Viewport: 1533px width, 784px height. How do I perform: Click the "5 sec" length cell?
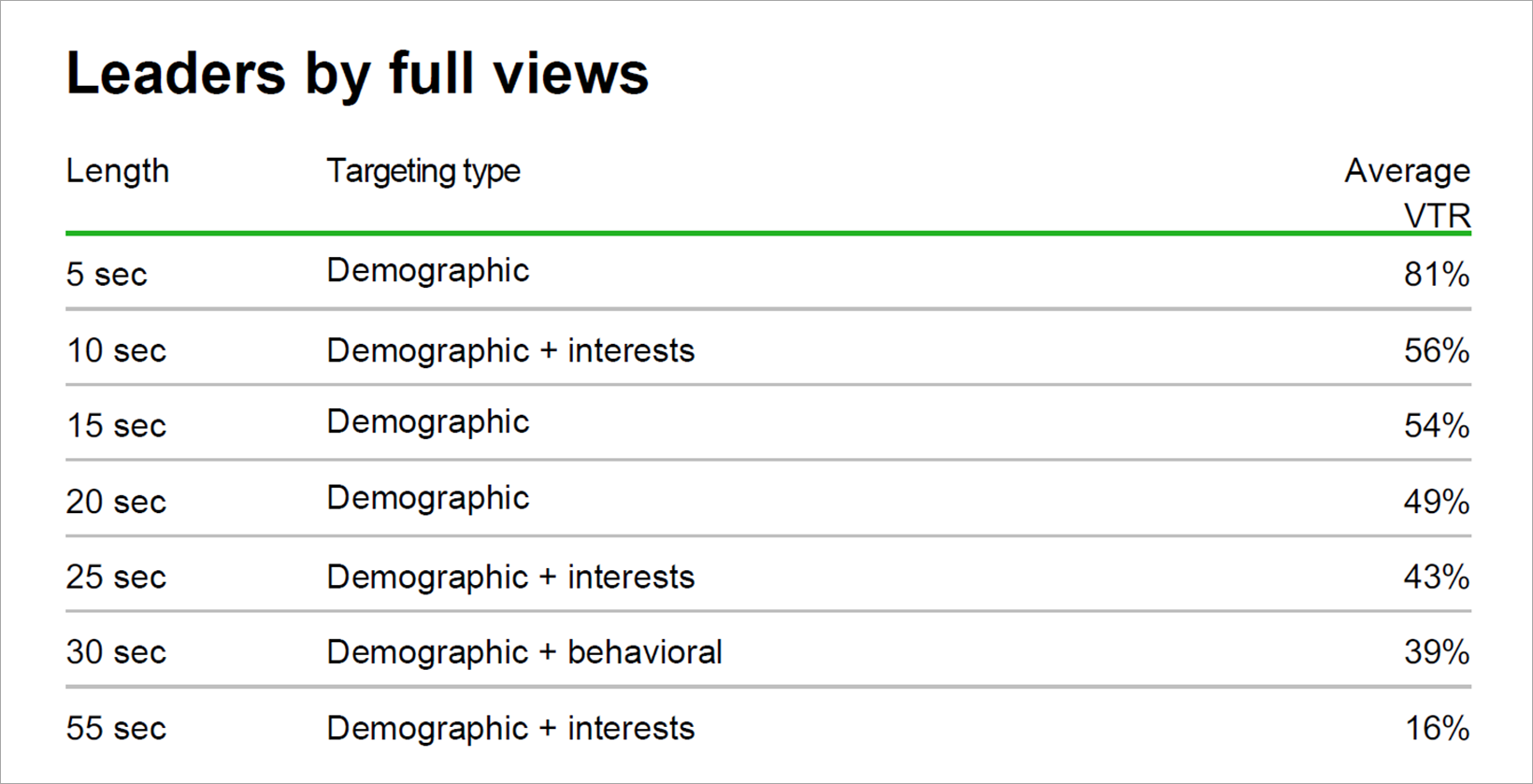[107, 275]
